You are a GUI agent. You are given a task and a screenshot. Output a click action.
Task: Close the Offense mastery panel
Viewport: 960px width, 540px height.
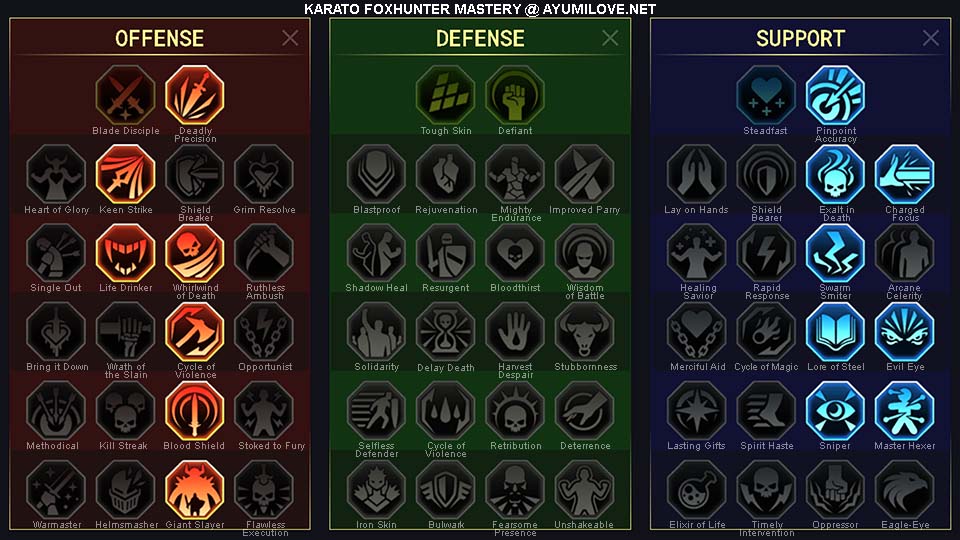pyautogui.click(x=290, y=38)
